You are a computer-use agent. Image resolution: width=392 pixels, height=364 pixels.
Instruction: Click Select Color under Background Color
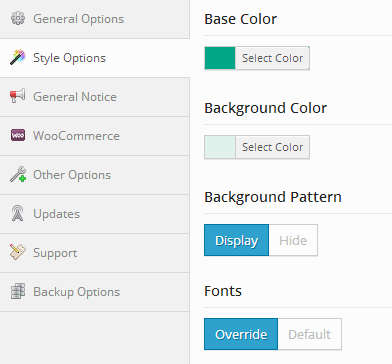tap(272, 147)
